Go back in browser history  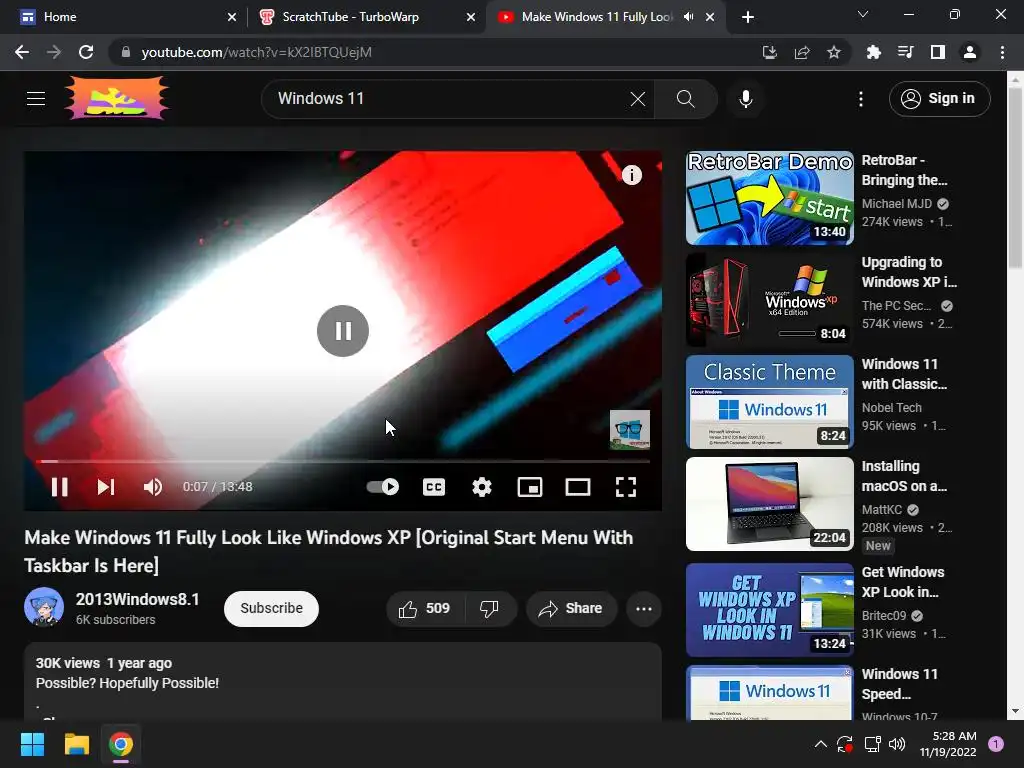point(22,52)
